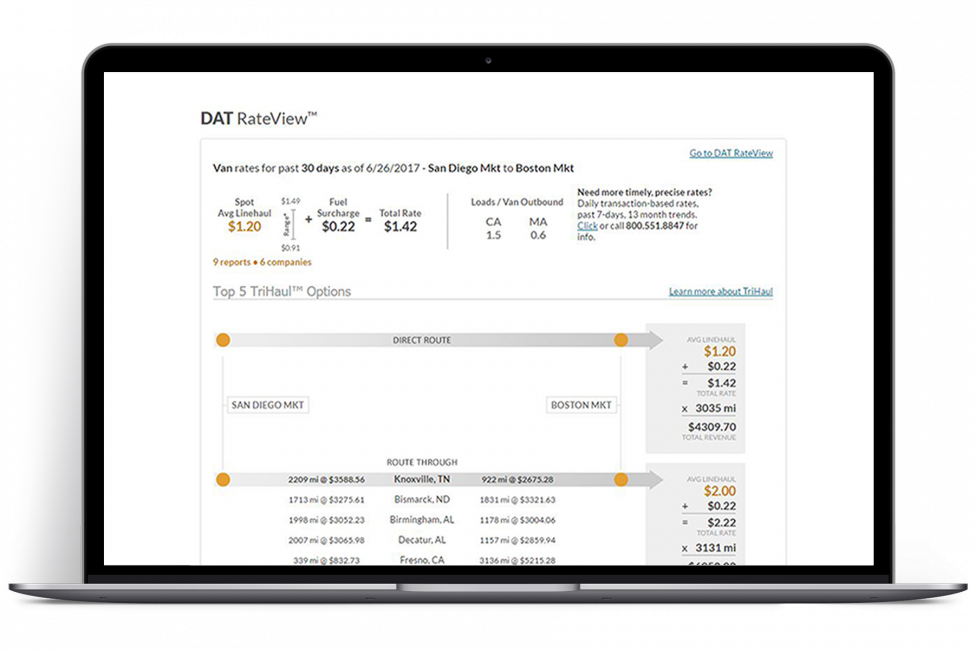The image size is (975, 650).
Task: Click the CA 1.5 outbound loads value
Action: point(493,235)
